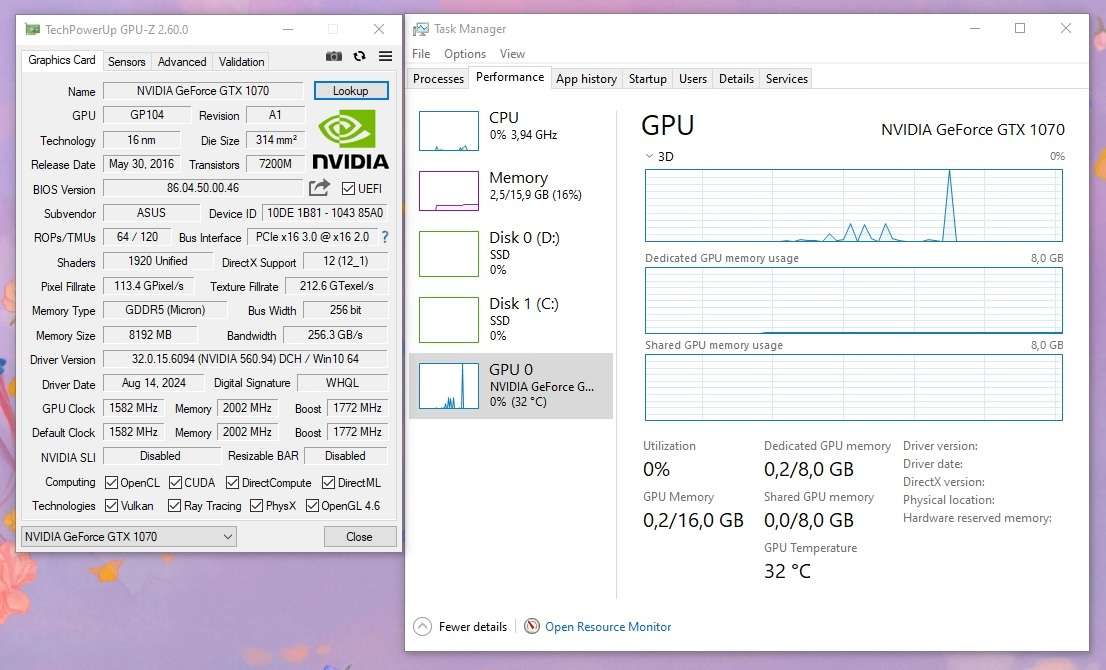1106x670 pixels.
Task: Disable the Ray Tracing checkbox
Action: pyautogui.click(x=174, y=506)
